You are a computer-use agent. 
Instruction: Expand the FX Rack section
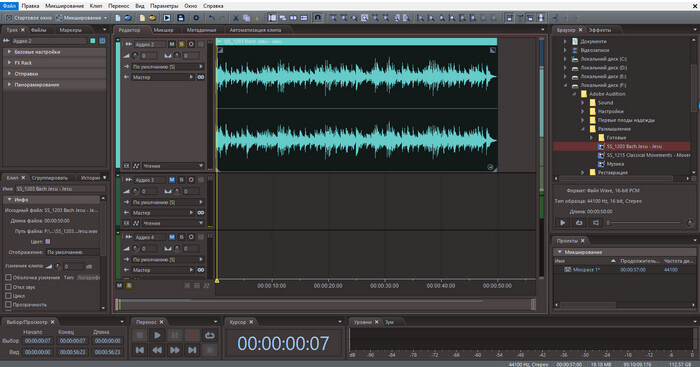click(9, 63)
